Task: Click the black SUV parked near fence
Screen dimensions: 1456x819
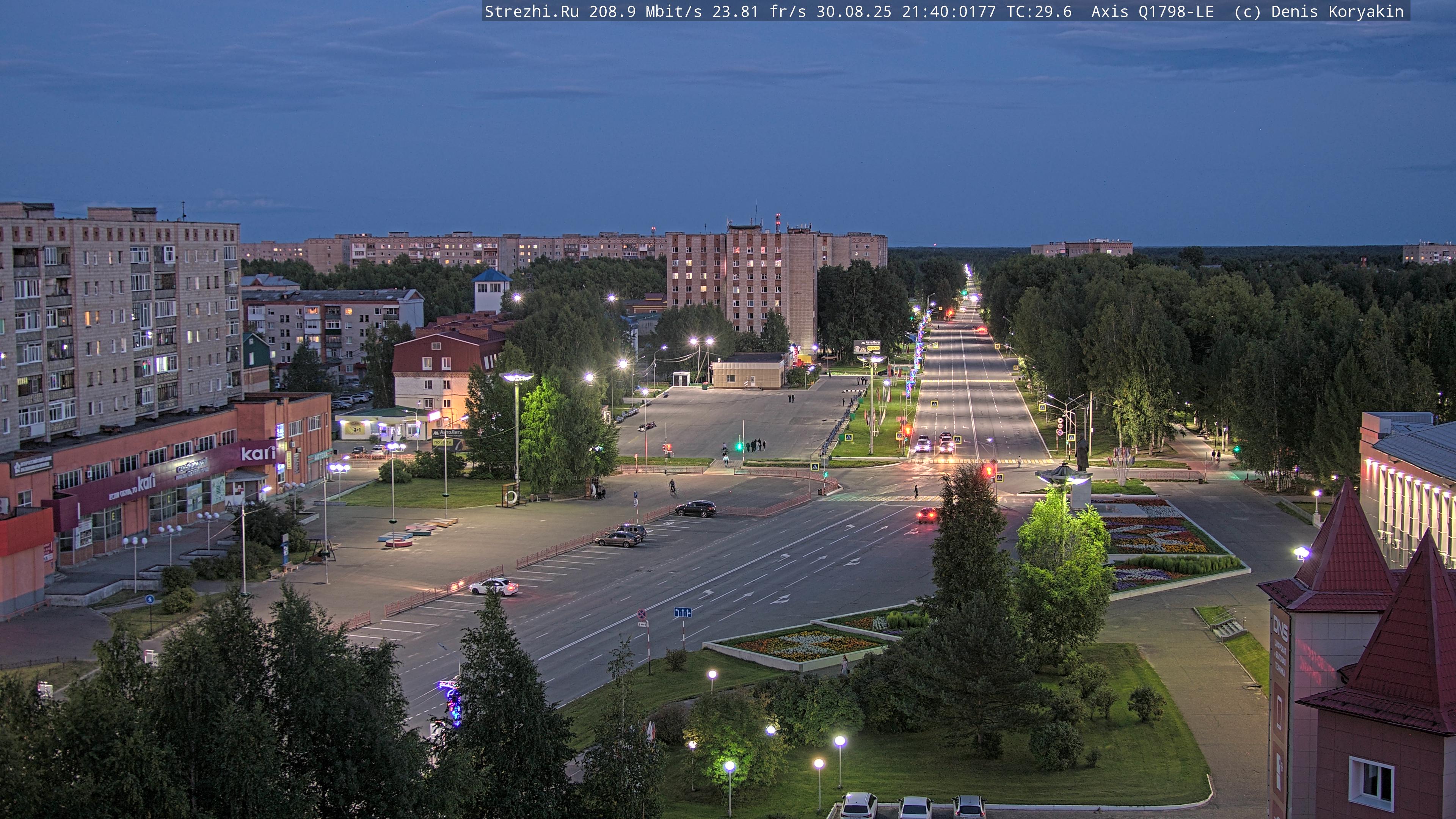Action: 696,508
